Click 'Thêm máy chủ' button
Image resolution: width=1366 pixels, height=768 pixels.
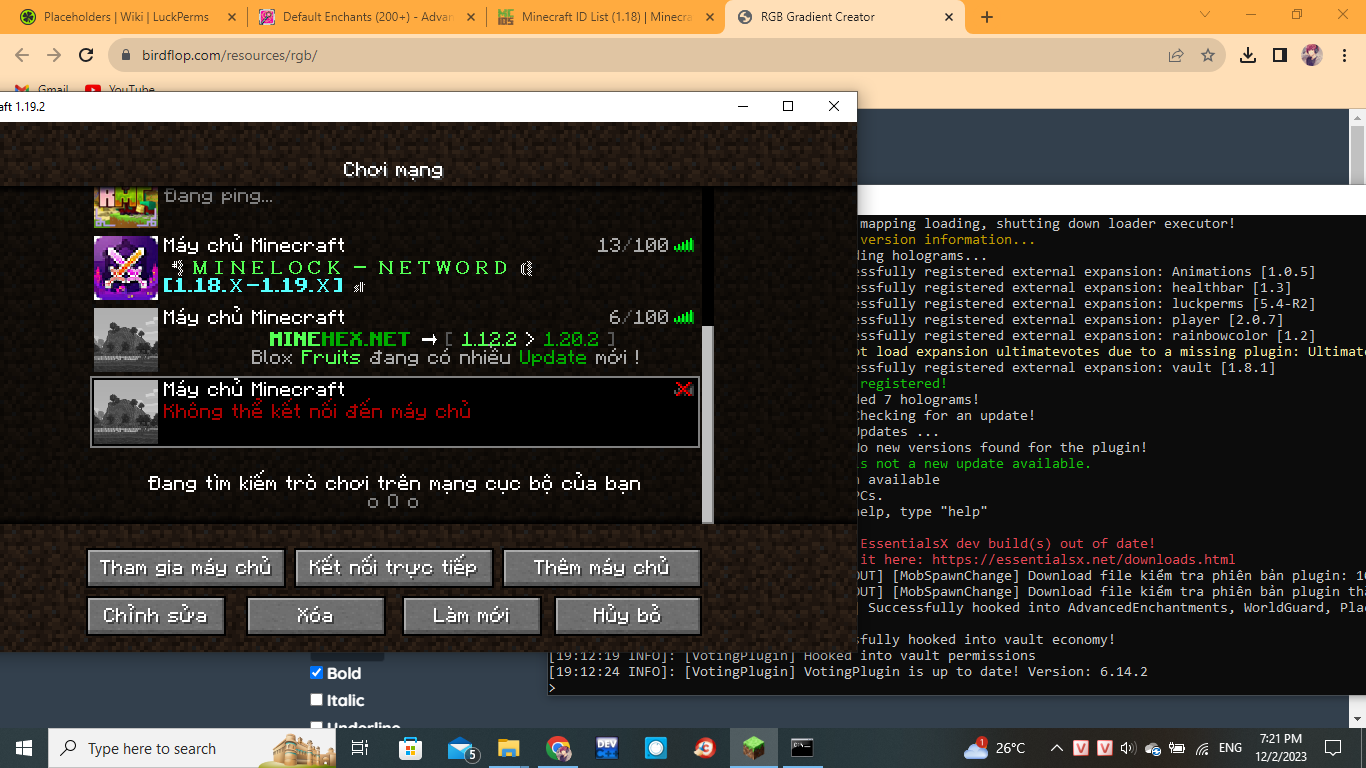(602, 568)
